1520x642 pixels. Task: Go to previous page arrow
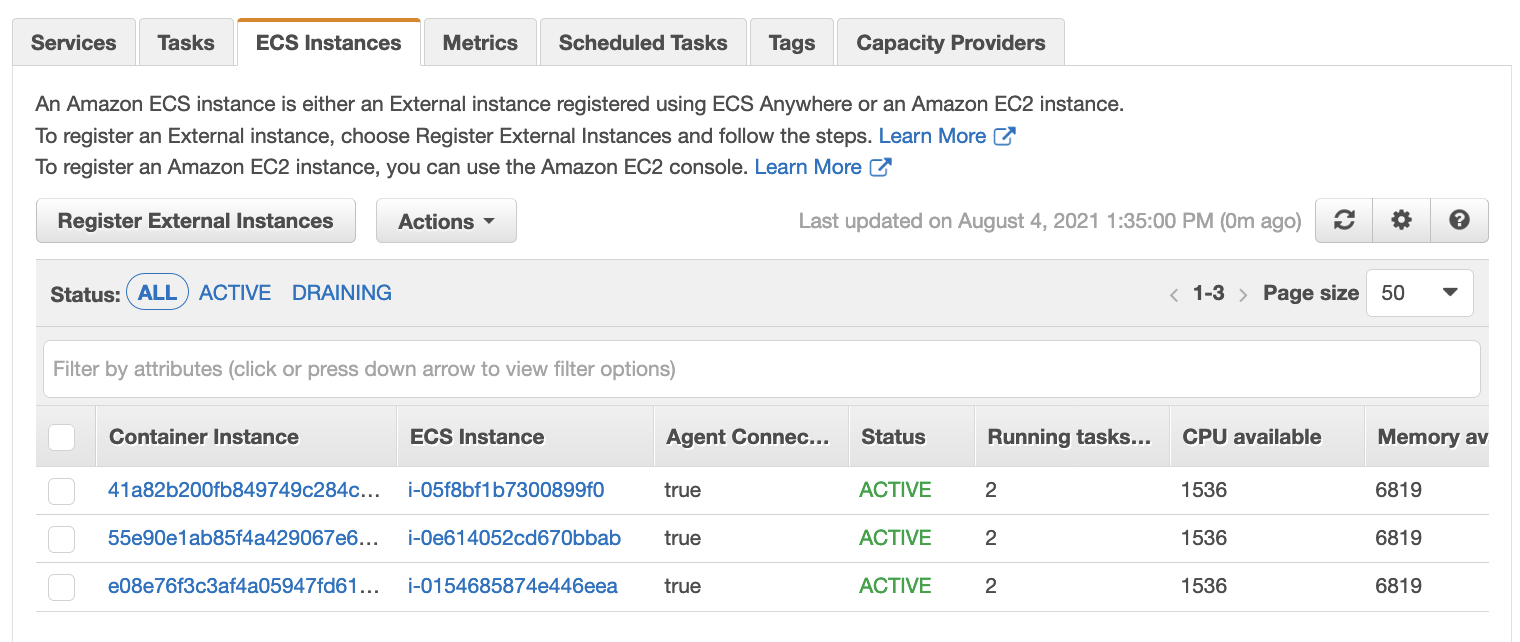pos(1174,294)
